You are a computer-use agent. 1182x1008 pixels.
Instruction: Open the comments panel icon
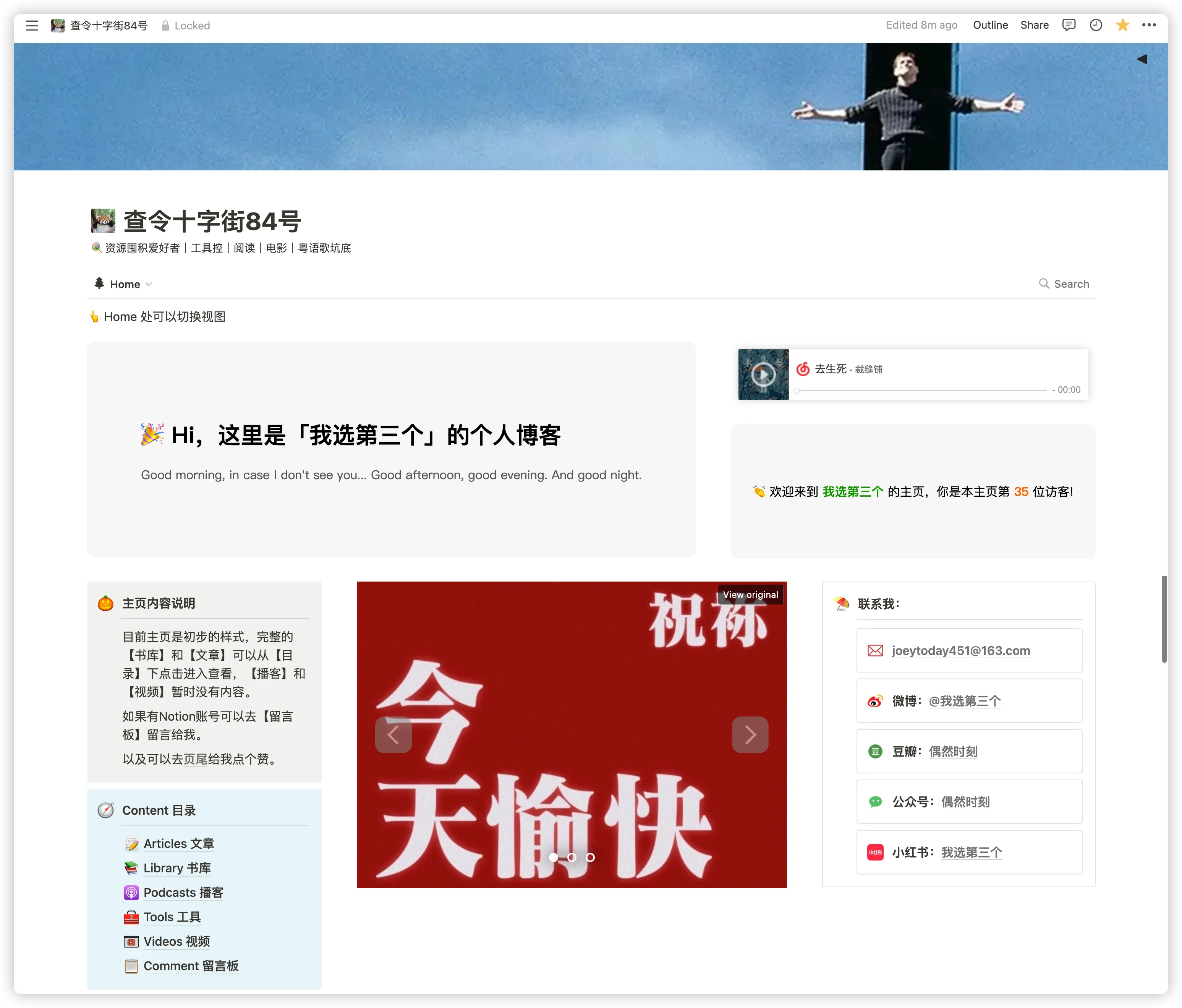coord(1069,25)
